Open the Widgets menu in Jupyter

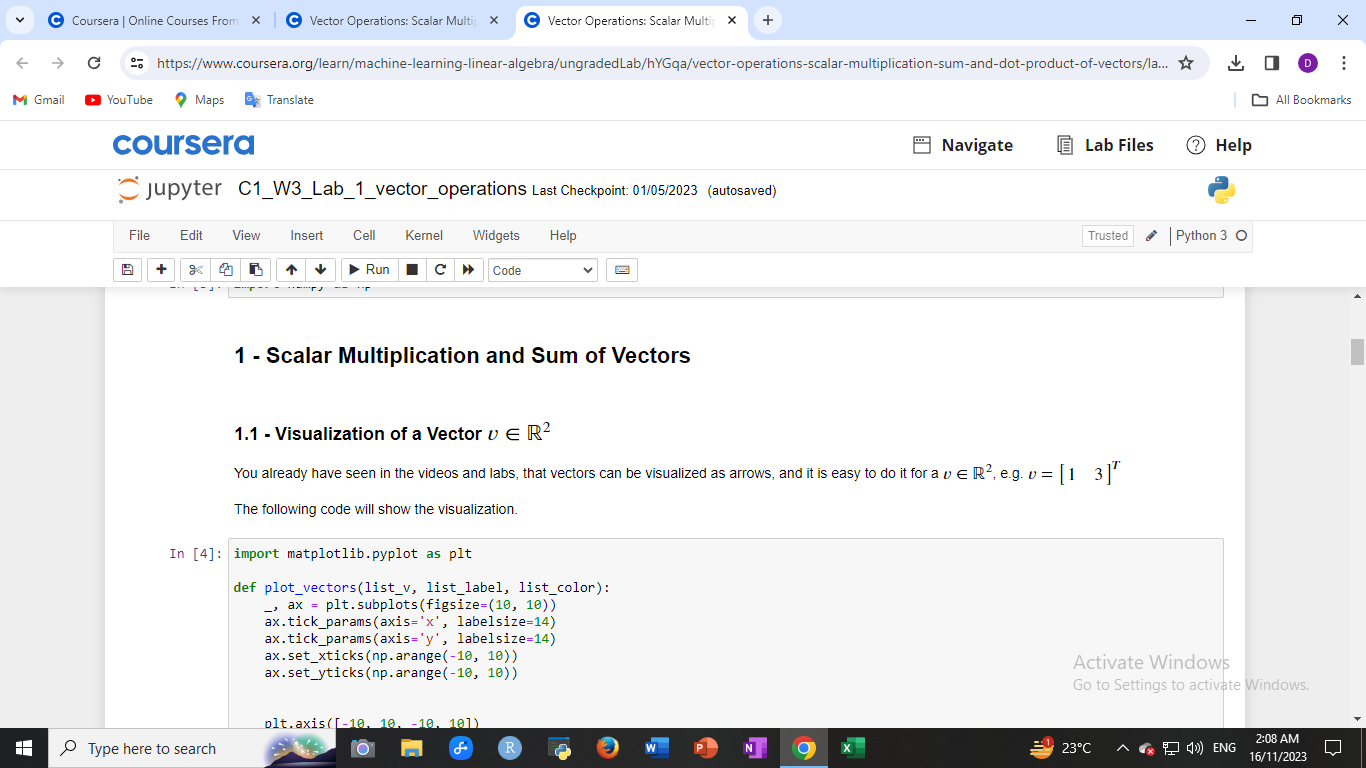(496, 236)
